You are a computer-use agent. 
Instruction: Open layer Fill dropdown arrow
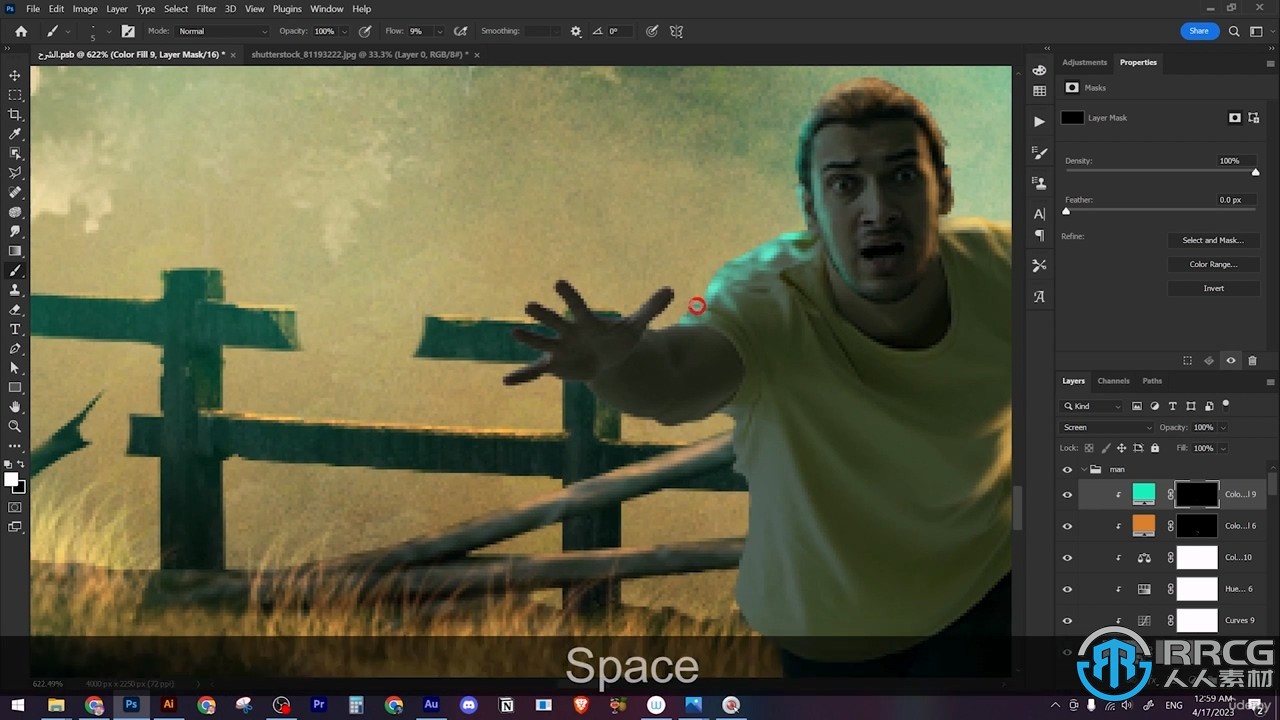coord(1223,448)
